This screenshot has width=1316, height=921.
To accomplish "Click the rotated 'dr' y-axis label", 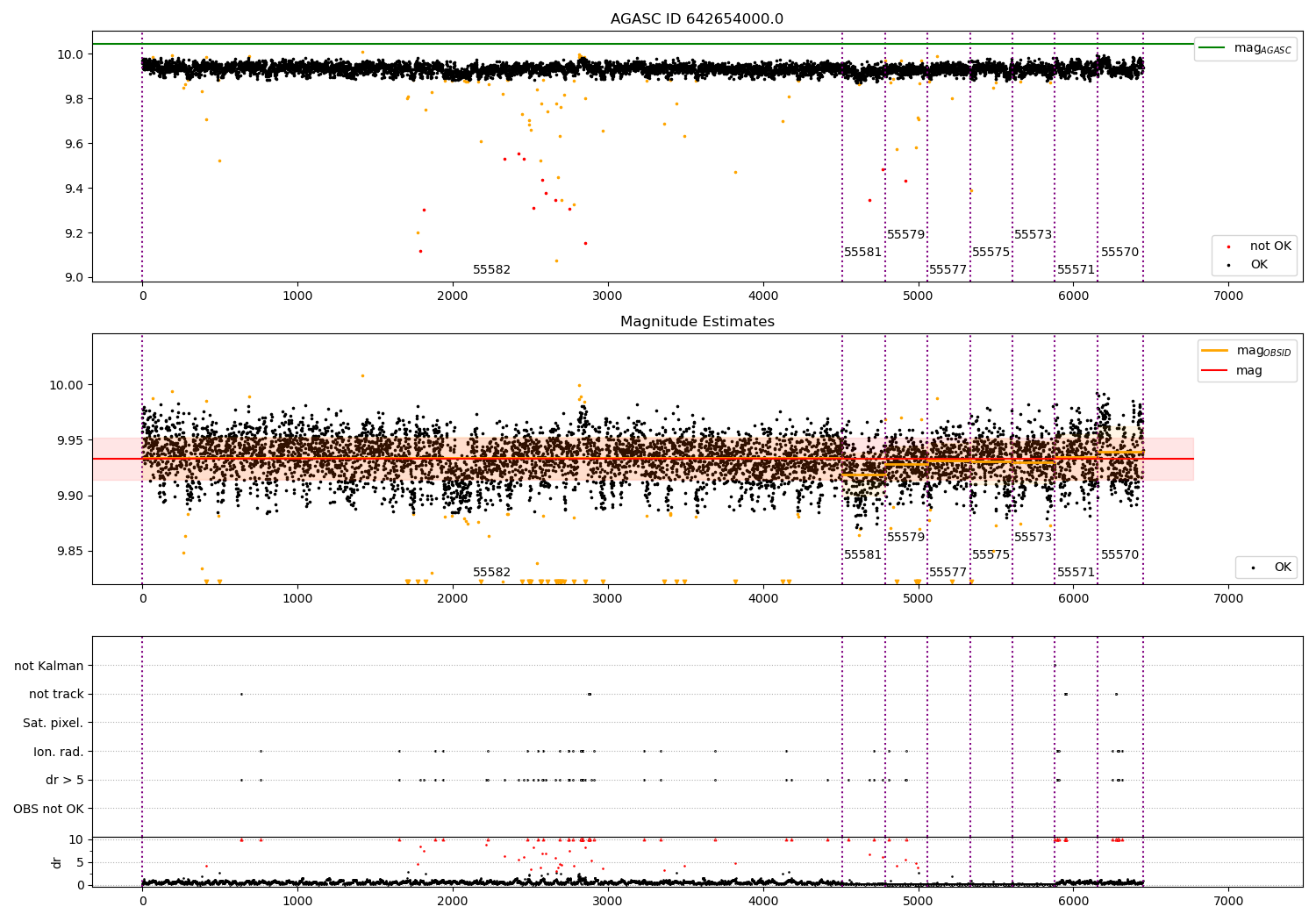I will point(57,862).
